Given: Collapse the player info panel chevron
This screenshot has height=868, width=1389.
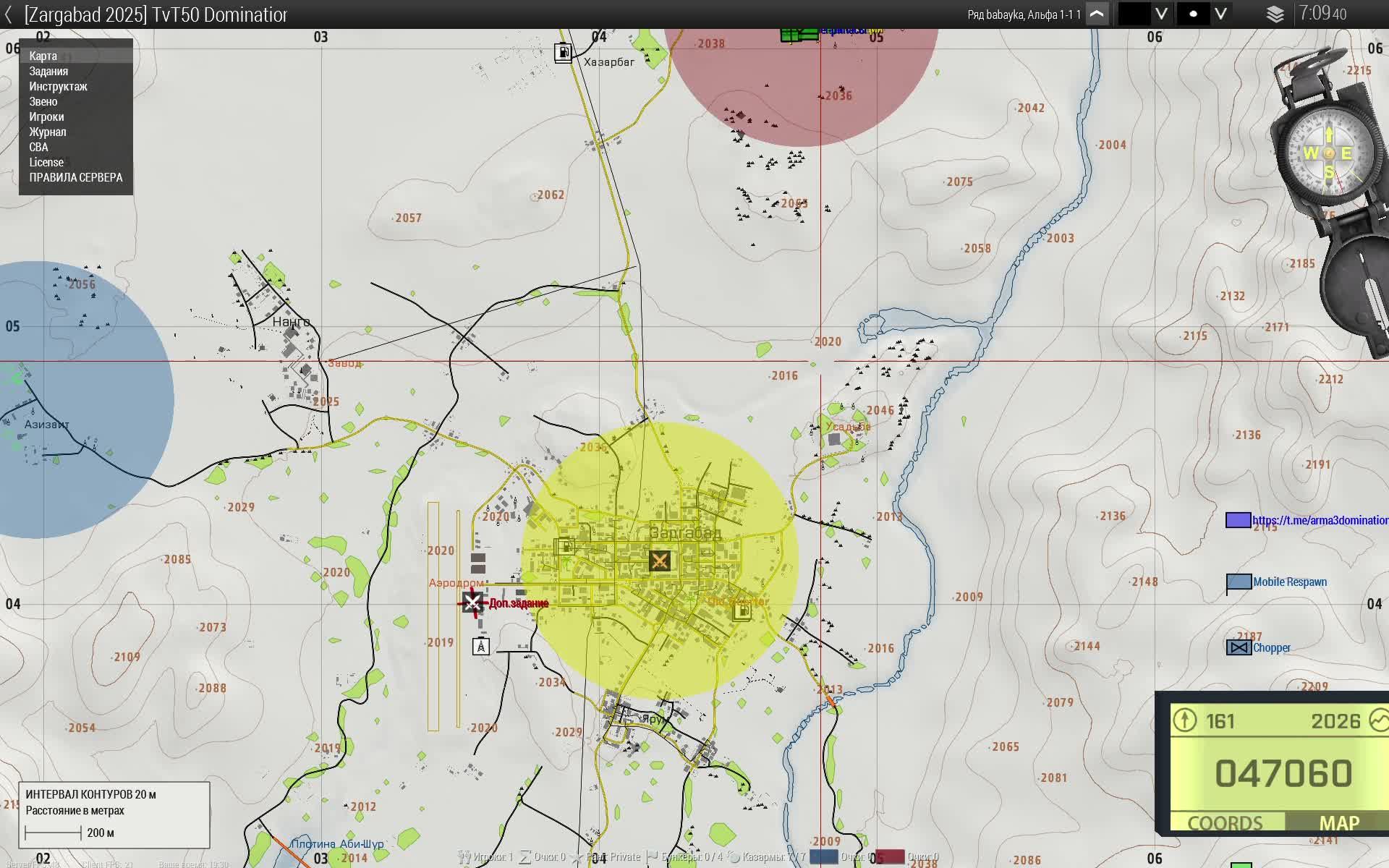Looking at the screenshot, I should tap(1097, 14).
